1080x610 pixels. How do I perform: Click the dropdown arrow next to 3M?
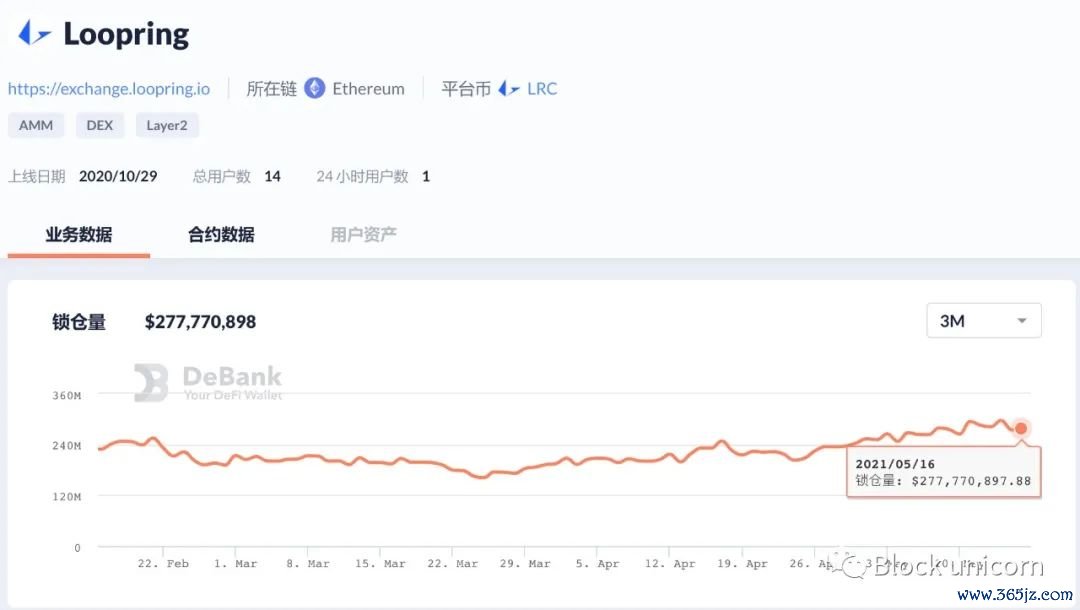click(x=1022, y=320)
